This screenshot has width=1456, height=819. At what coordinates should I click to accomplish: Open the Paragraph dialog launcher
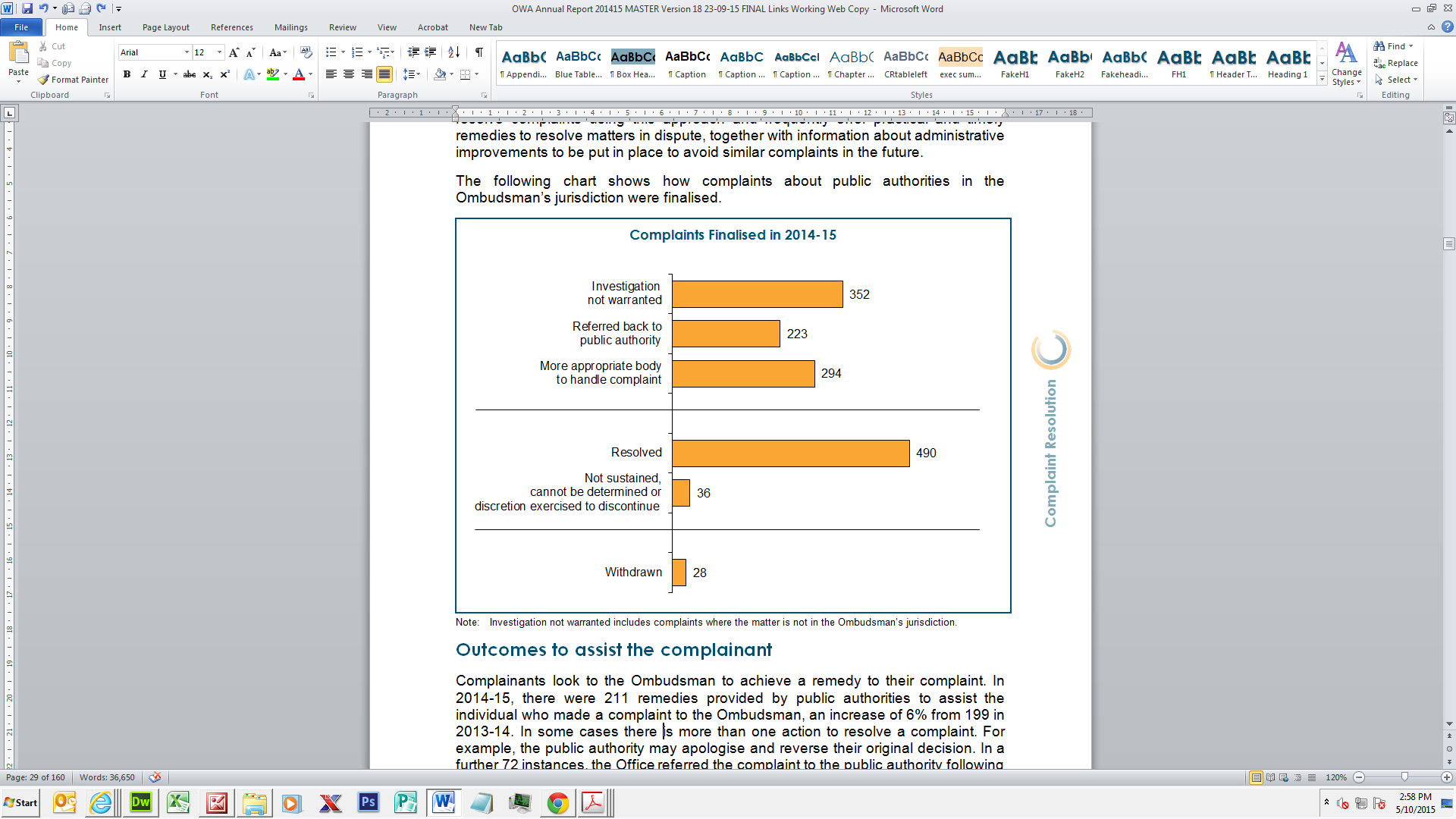(484, 96)
